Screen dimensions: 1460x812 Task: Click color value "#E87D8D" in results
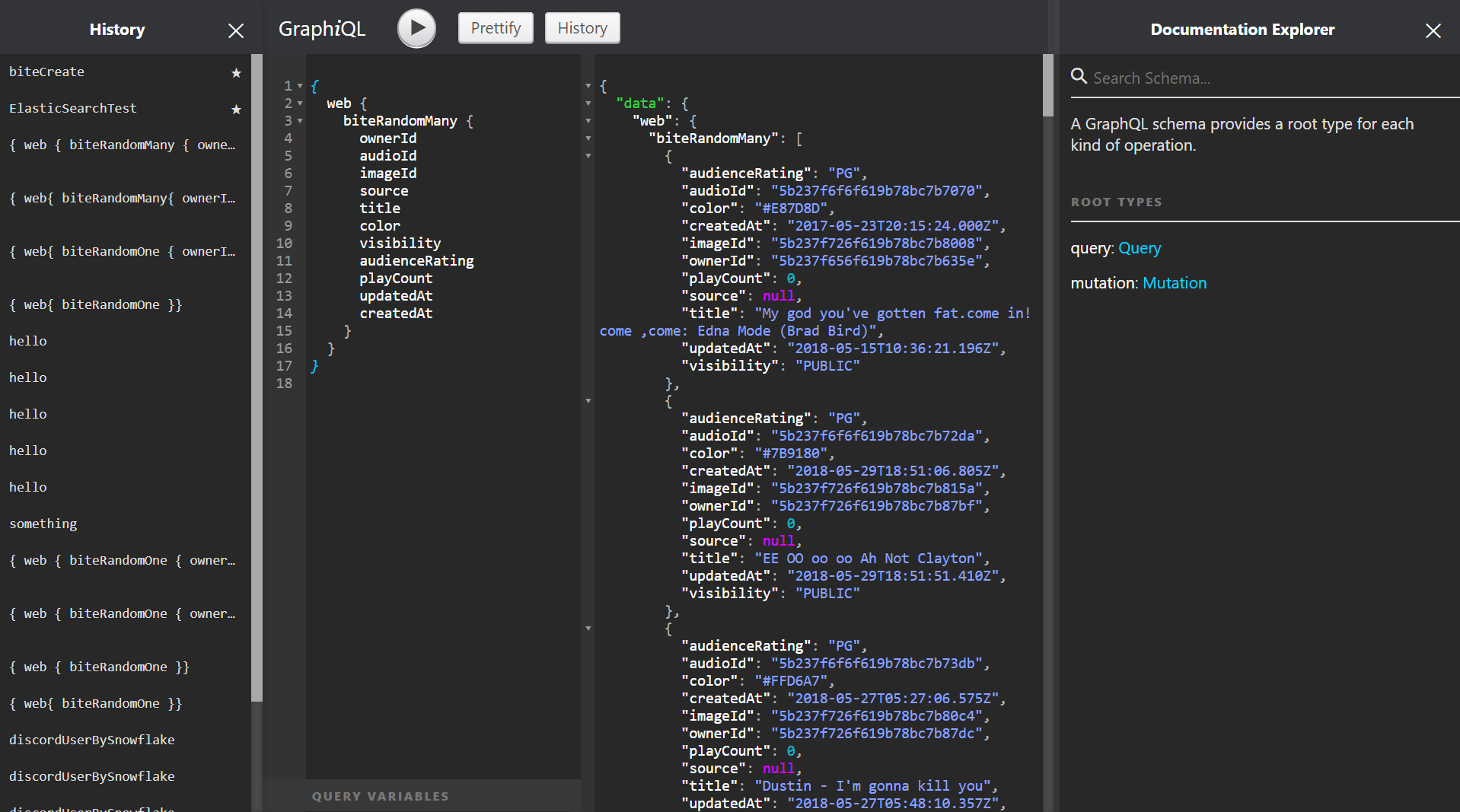791,209
